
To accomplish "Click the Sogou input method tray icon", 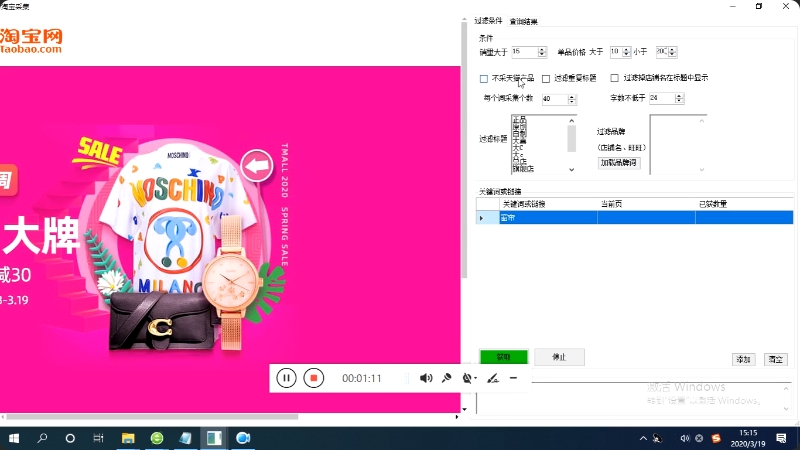I will (716, 438).
